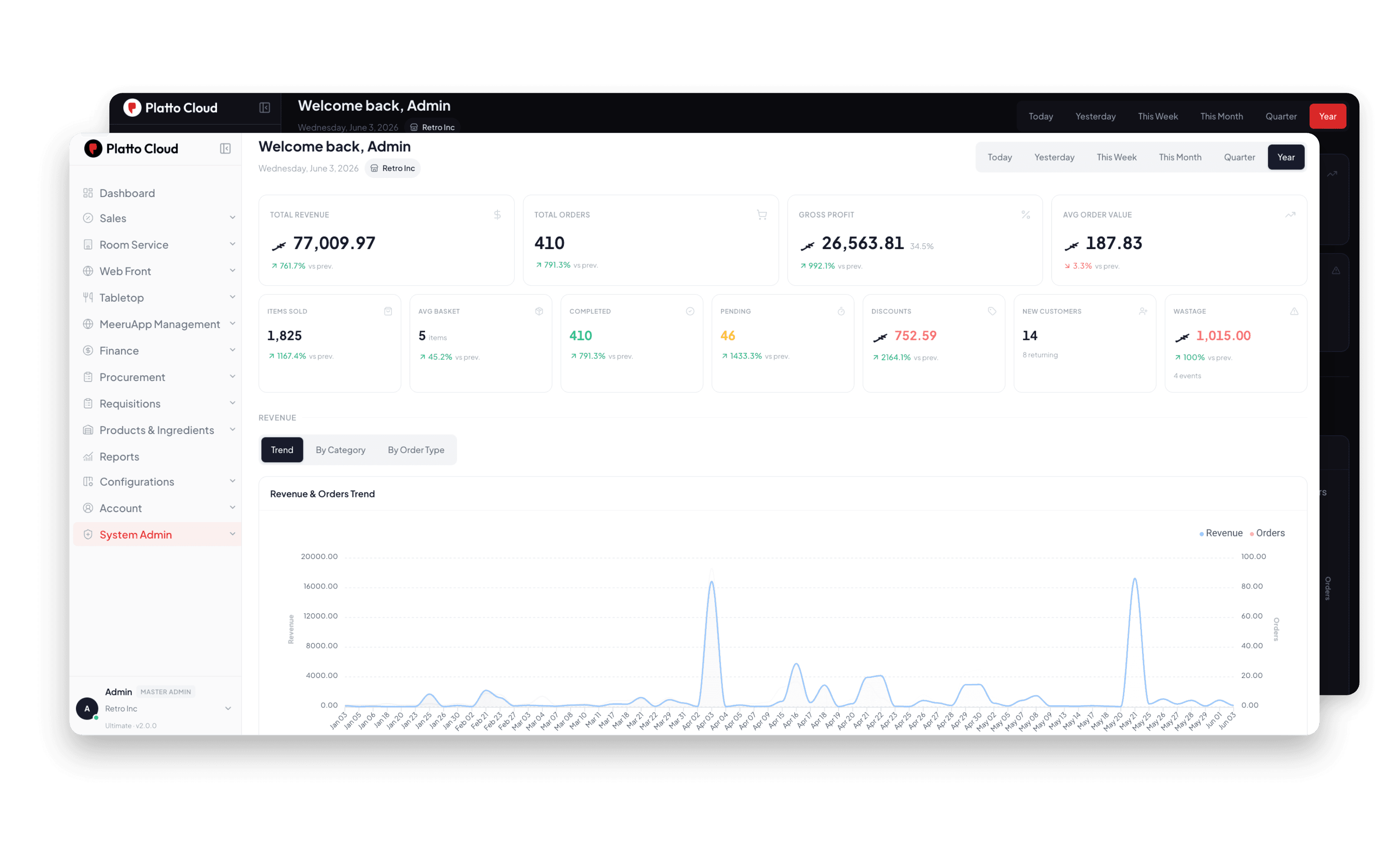Switch to the By Category tab

(x=340, y=450)
